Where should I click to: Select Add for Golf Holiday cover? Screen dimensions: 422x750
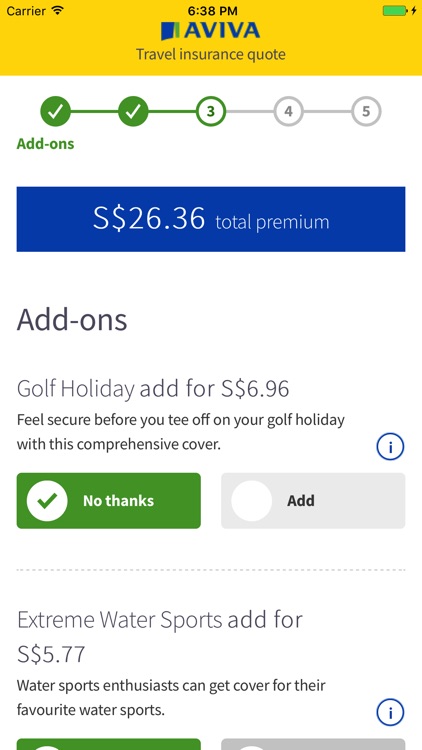point(313,501)
